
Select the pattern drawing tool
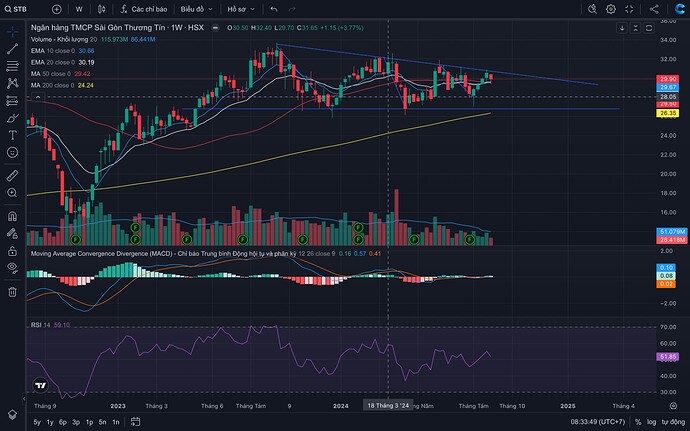click(12, 83)
